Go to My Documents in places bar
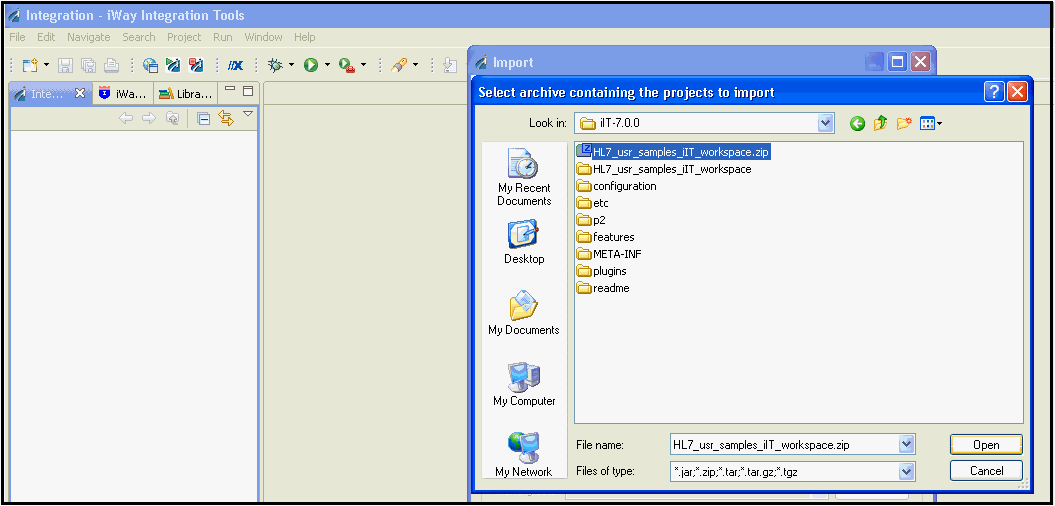1055x506 pixels. pos(524,313)
